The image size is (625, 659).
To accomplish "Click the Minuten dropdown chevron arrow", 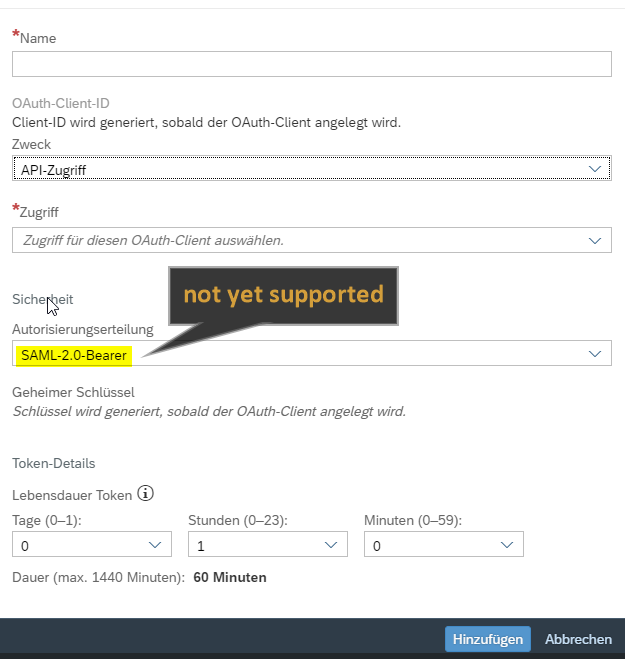I will tap(508, 545).
